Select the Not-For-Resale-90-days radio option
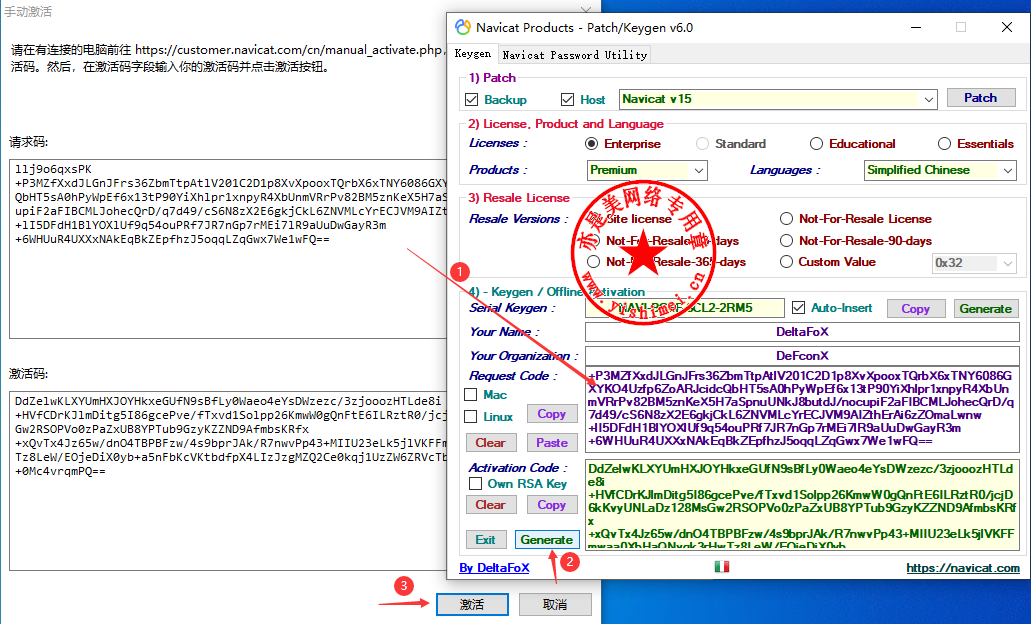Image resolution: width=1031 pixels, height=624 pixels. click(x=786, y=241)
